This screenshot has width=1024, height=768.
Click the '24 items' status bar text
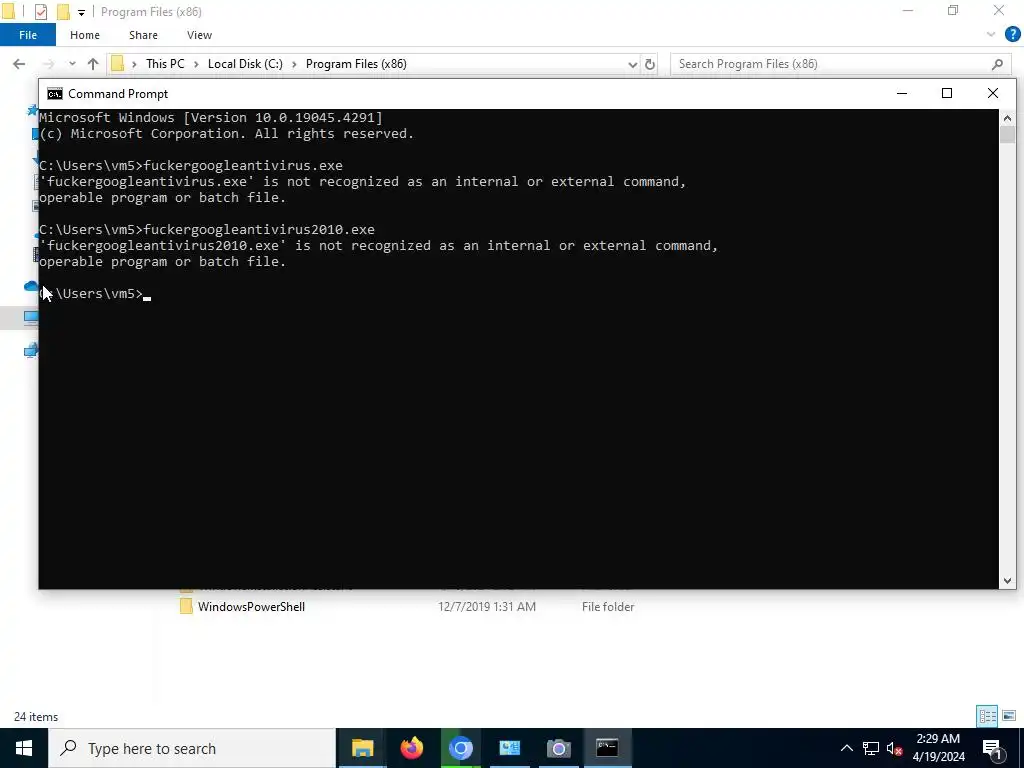tap(36, 717)
